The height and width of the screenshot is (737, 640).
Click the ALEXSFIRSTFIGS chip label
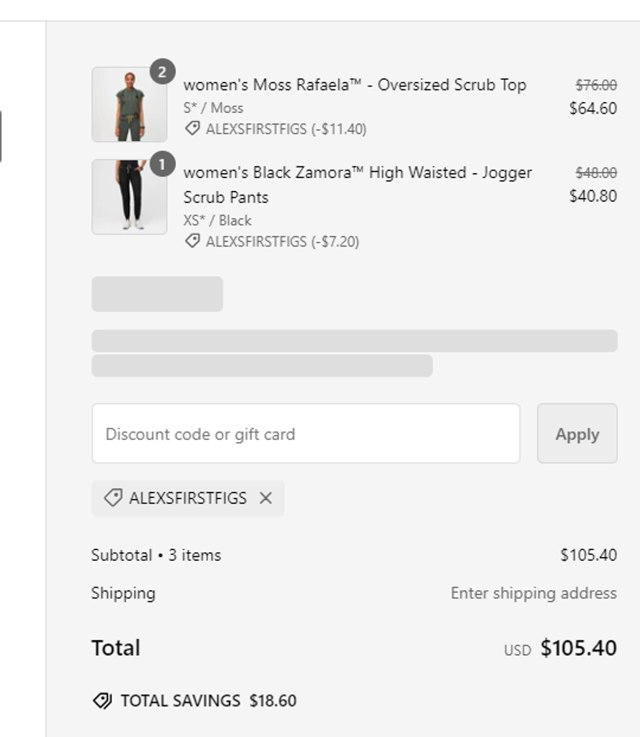[188, 498]
